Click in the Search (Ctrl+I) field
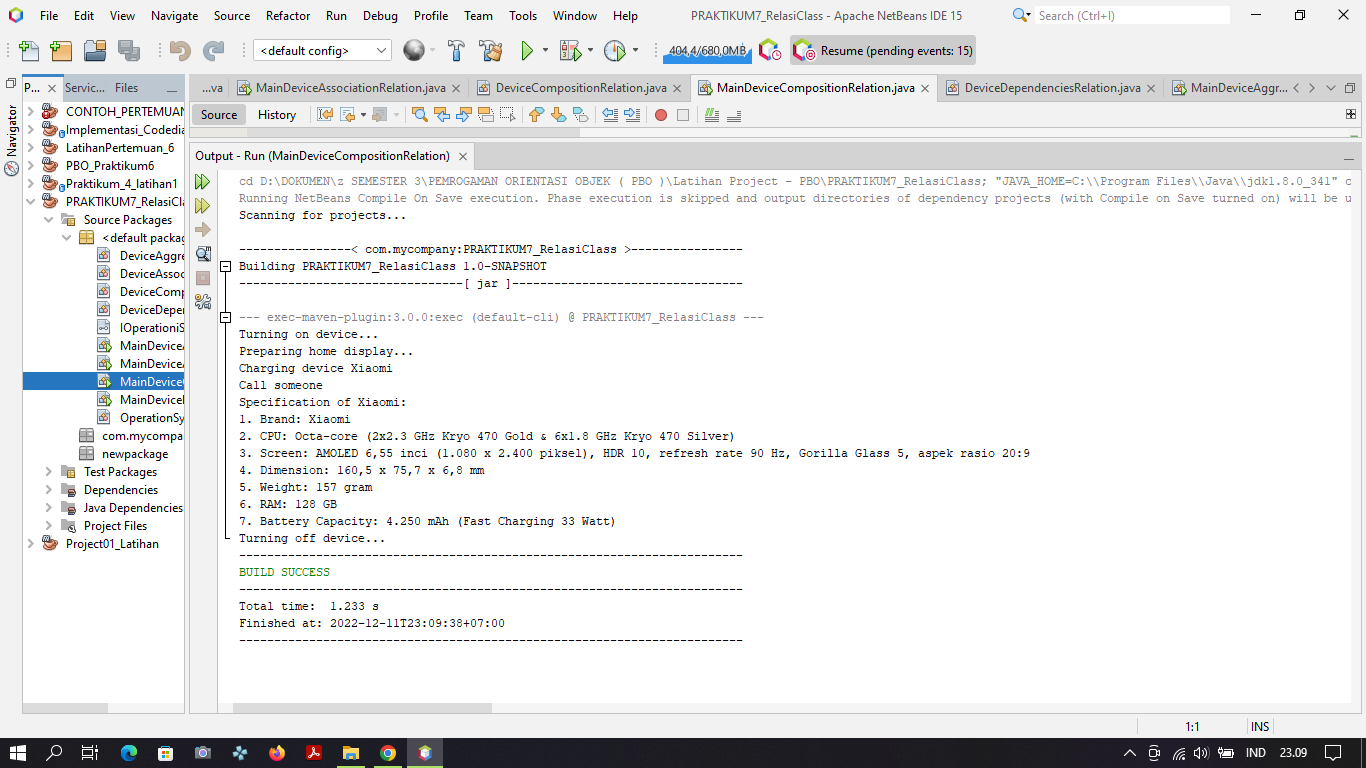This screenshot has height=768, width=1366. pyautogui.click(x=1130, y=16)
